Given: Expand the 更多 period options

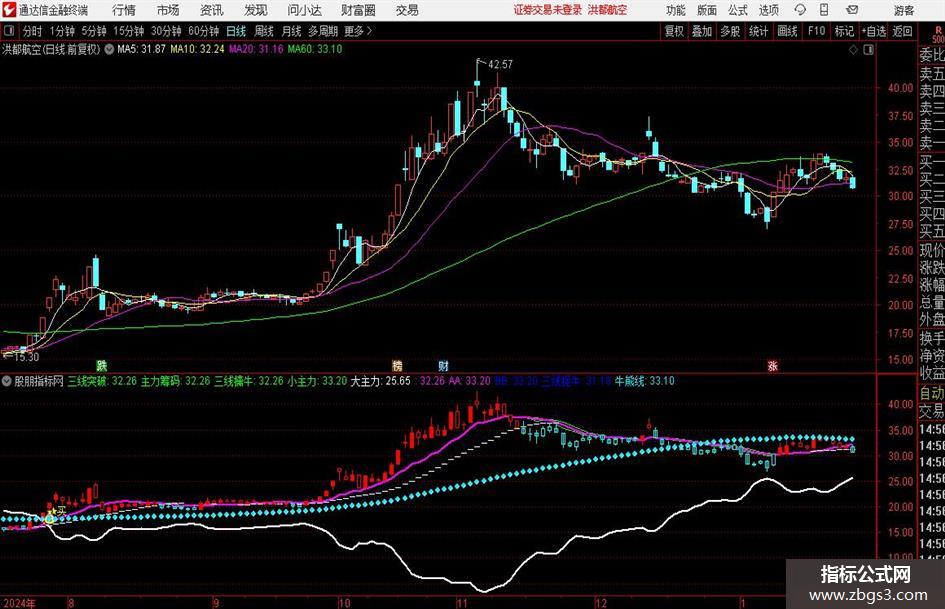Looking at the screenshot, I should point(358,31).
